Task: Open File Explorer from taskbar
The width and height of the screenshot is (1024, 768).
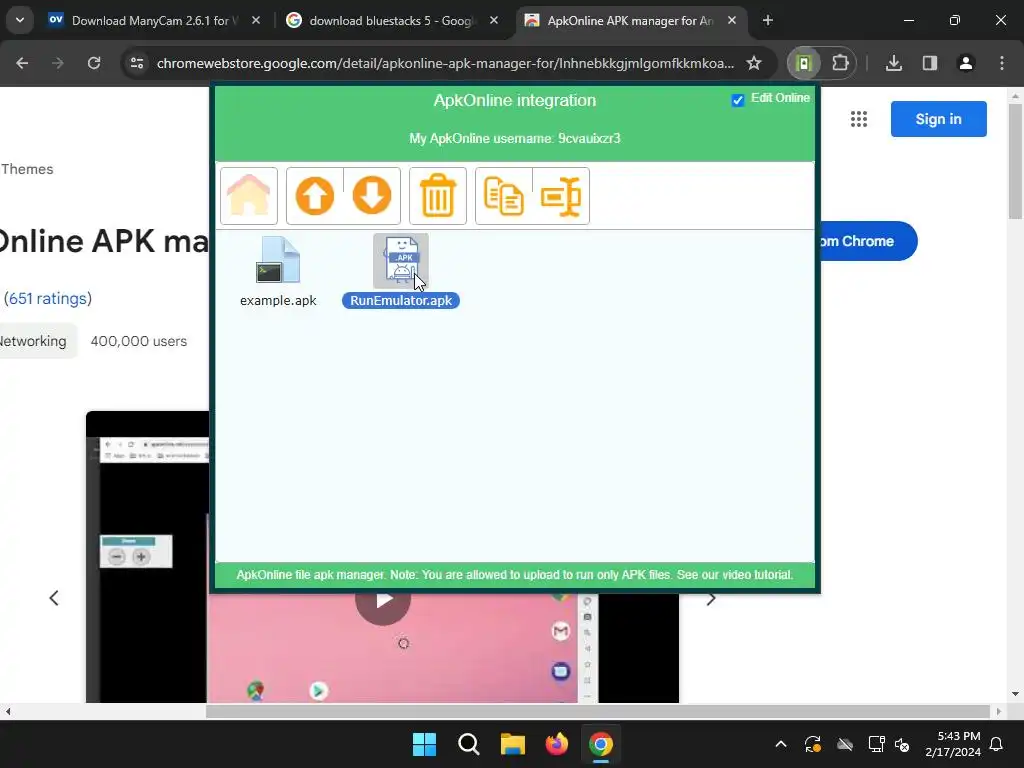Action: coord(513,744)
